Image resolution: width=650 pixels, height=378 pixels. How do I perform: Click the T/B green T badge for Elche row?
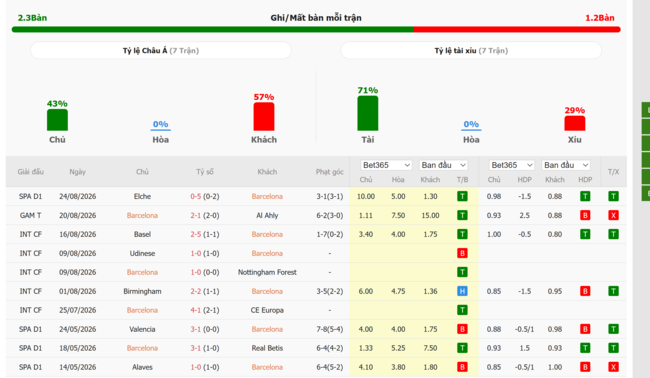[x=462, y=196]
